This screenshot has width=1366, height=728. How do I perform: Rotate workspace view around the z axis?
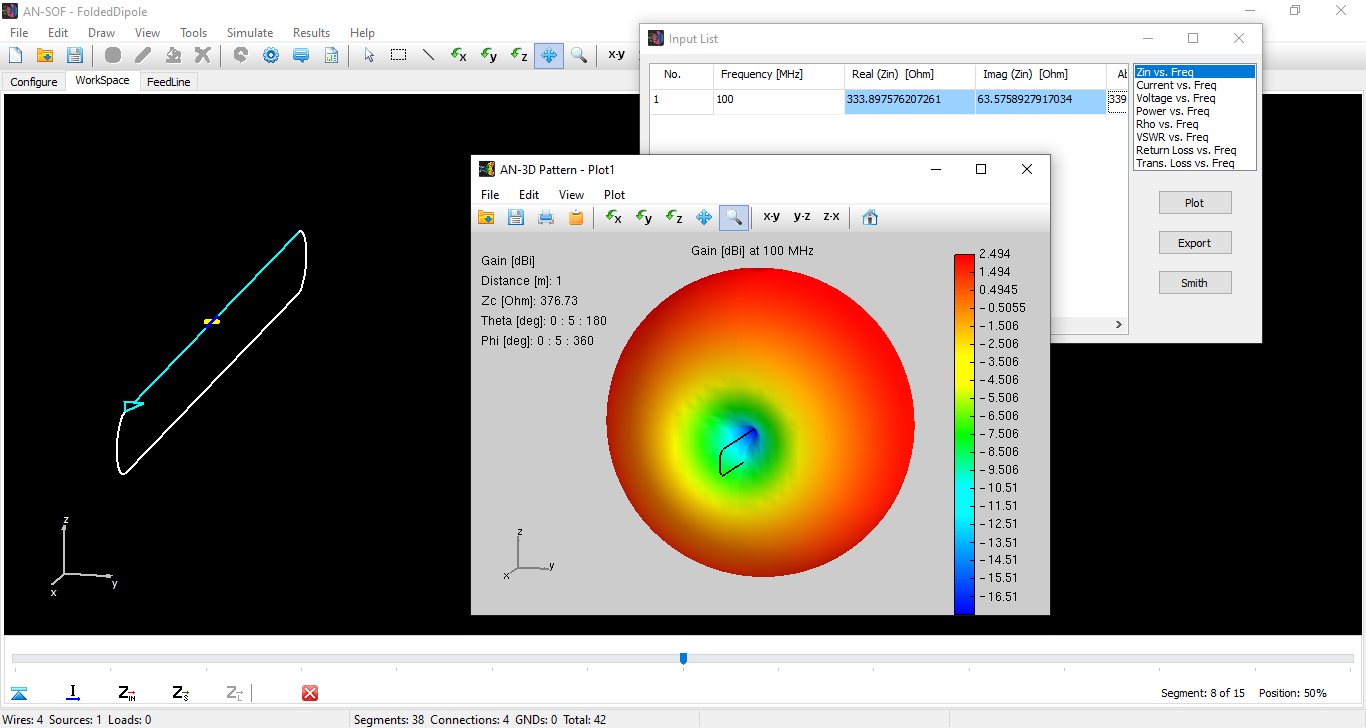click(x=518, y=55)
